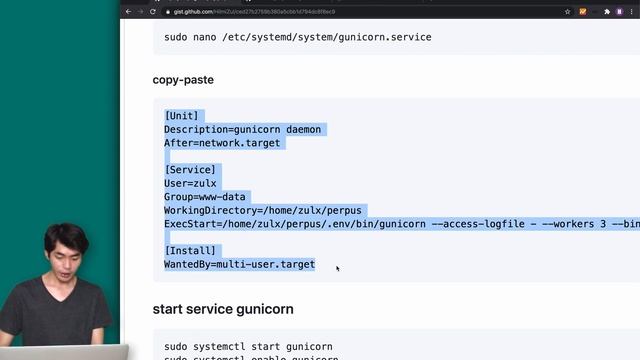Open the Chrome three-dot menu

[631, 12]
